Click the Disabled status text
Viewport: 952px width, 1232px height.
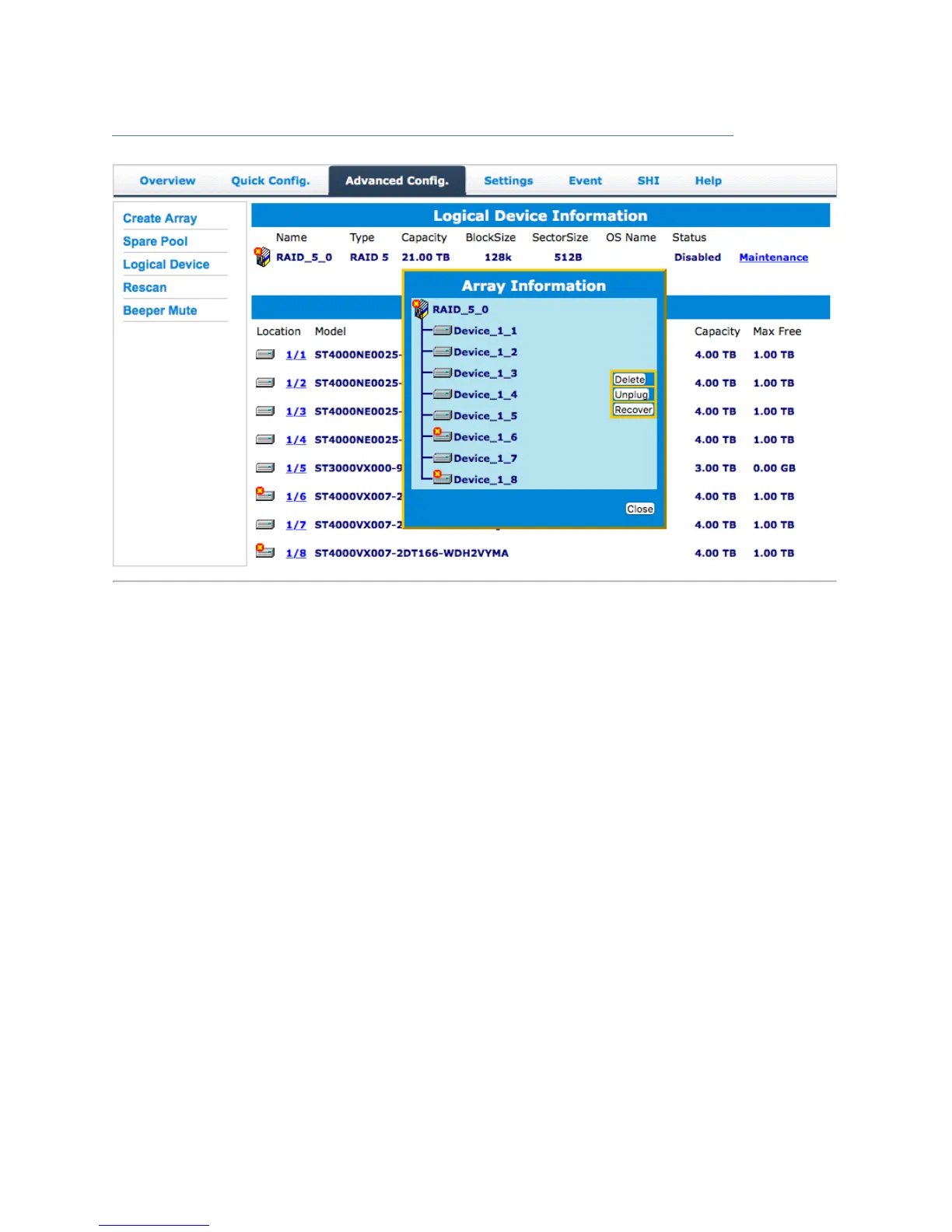[698, 257]
